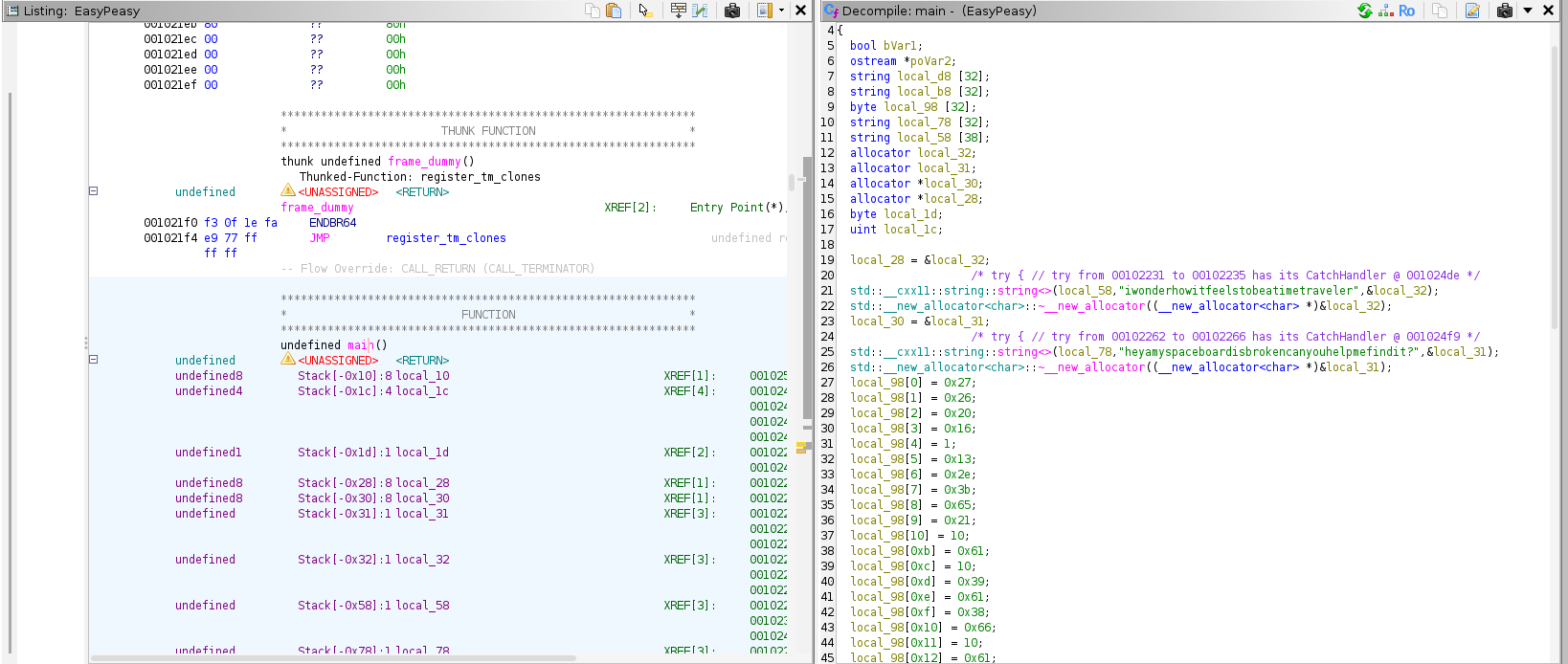Take a snapshot of the Listing window
Image resolution: width=1568 pixels, height=664 pixels.
click(732, 11)
